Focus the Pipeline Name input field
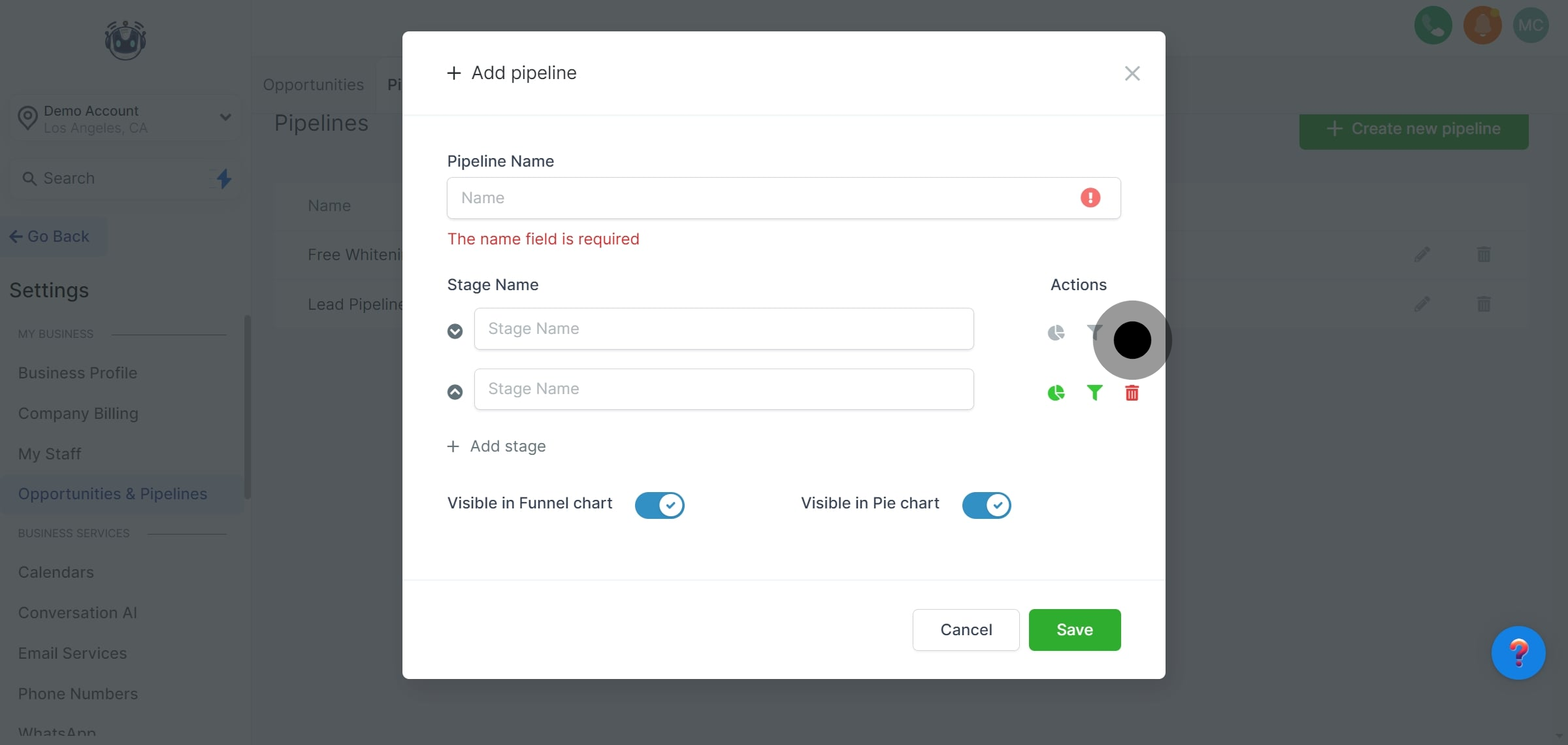This screenshot has width=1568, height=745. coord(758,198)
